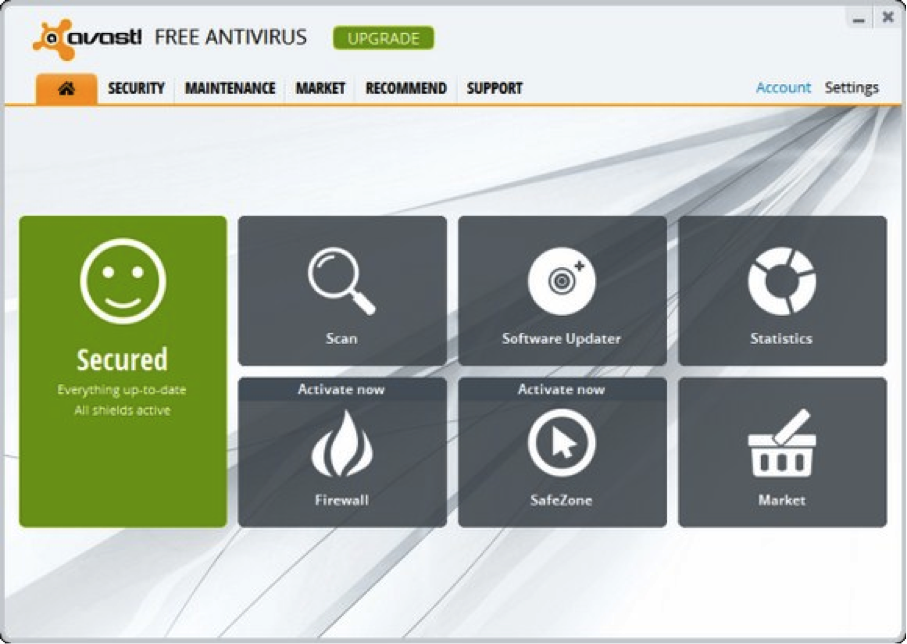Select the Market tab in navigation
This screenshot has width=907, height=644.
(320, 88)
